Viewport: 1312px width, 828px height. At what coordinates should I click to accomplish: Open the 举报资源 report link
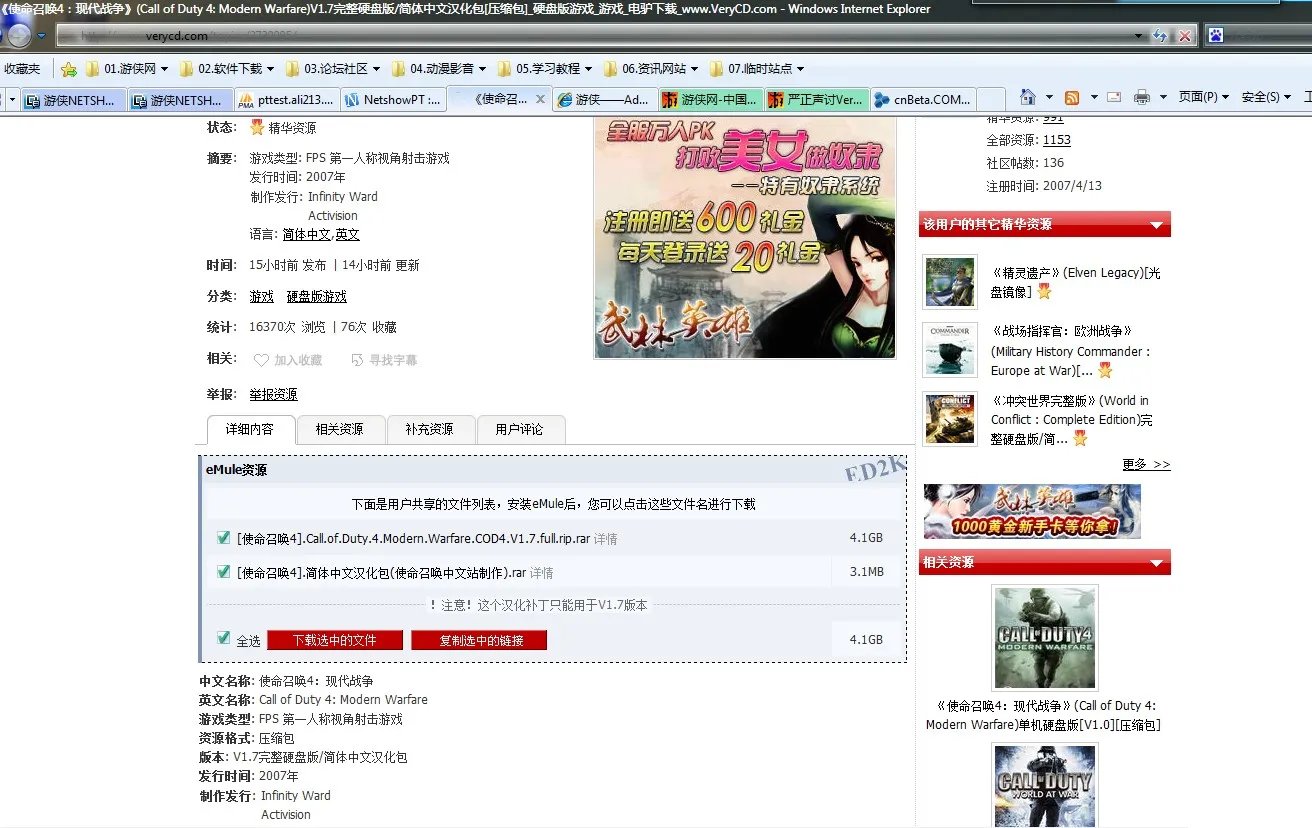tap(272, 393)
